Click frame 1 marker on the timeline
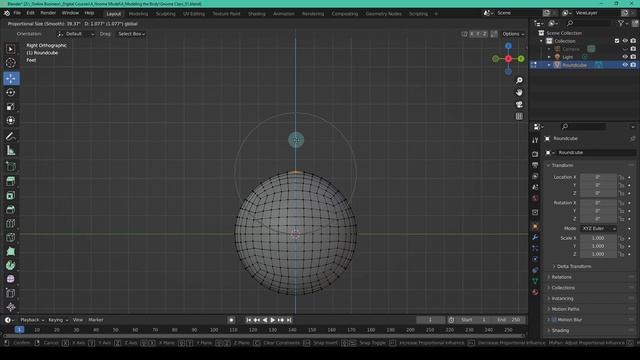Screen dimensions: 640x360 [x=19, y=330]
